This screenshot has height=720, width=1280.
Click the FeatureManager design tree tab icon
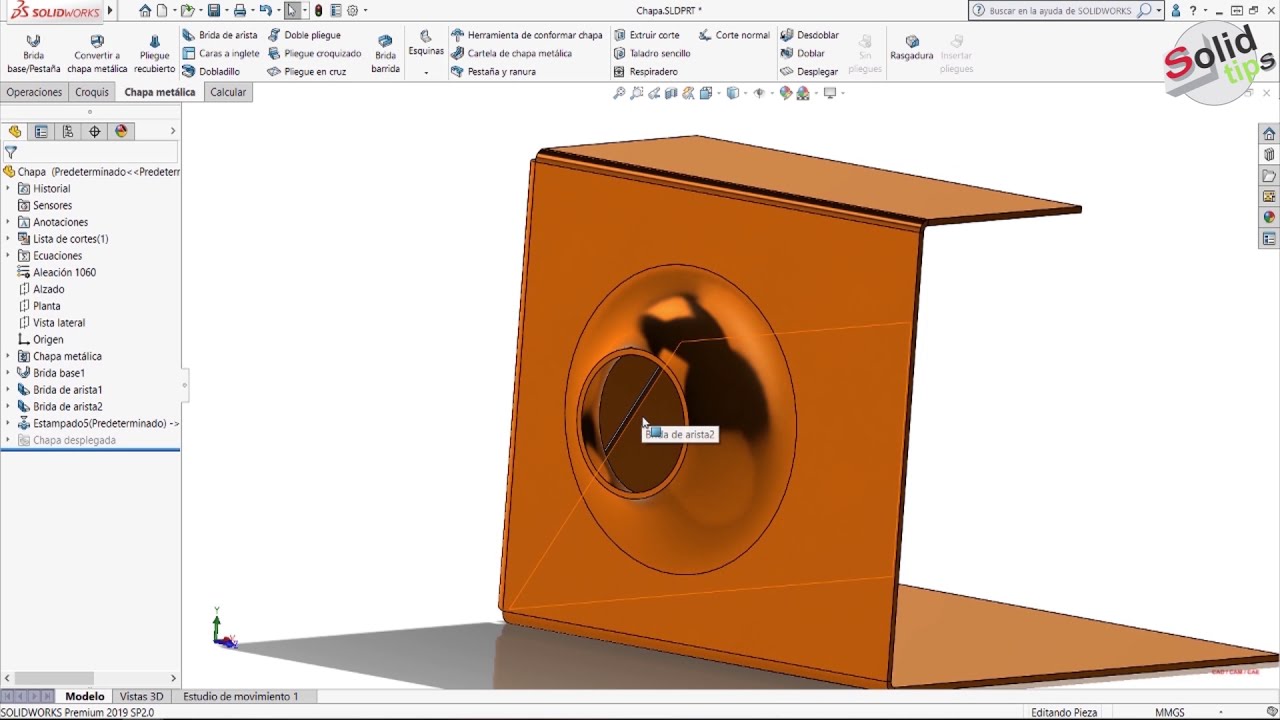click(15, 131)
